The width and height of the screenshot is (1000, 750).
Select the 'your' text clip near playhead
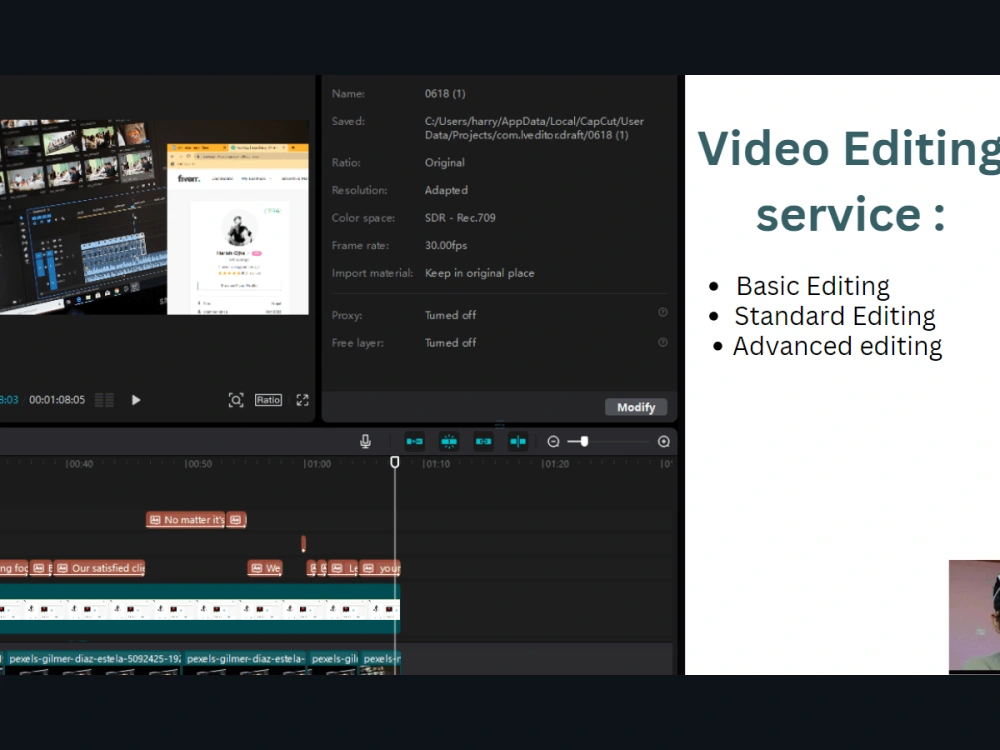tap(380, 568)
